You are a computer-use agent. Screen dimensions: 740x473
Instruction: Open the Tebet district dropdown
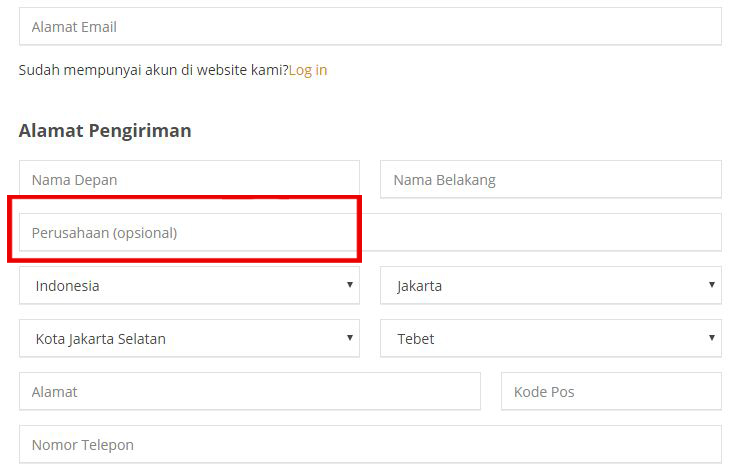click(551, 338)
